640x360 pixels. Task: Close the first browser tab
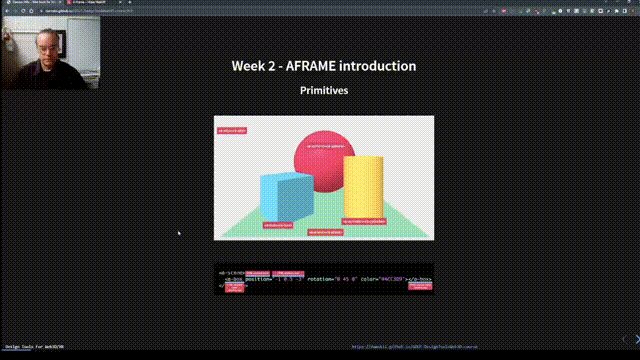click(60, 2)
